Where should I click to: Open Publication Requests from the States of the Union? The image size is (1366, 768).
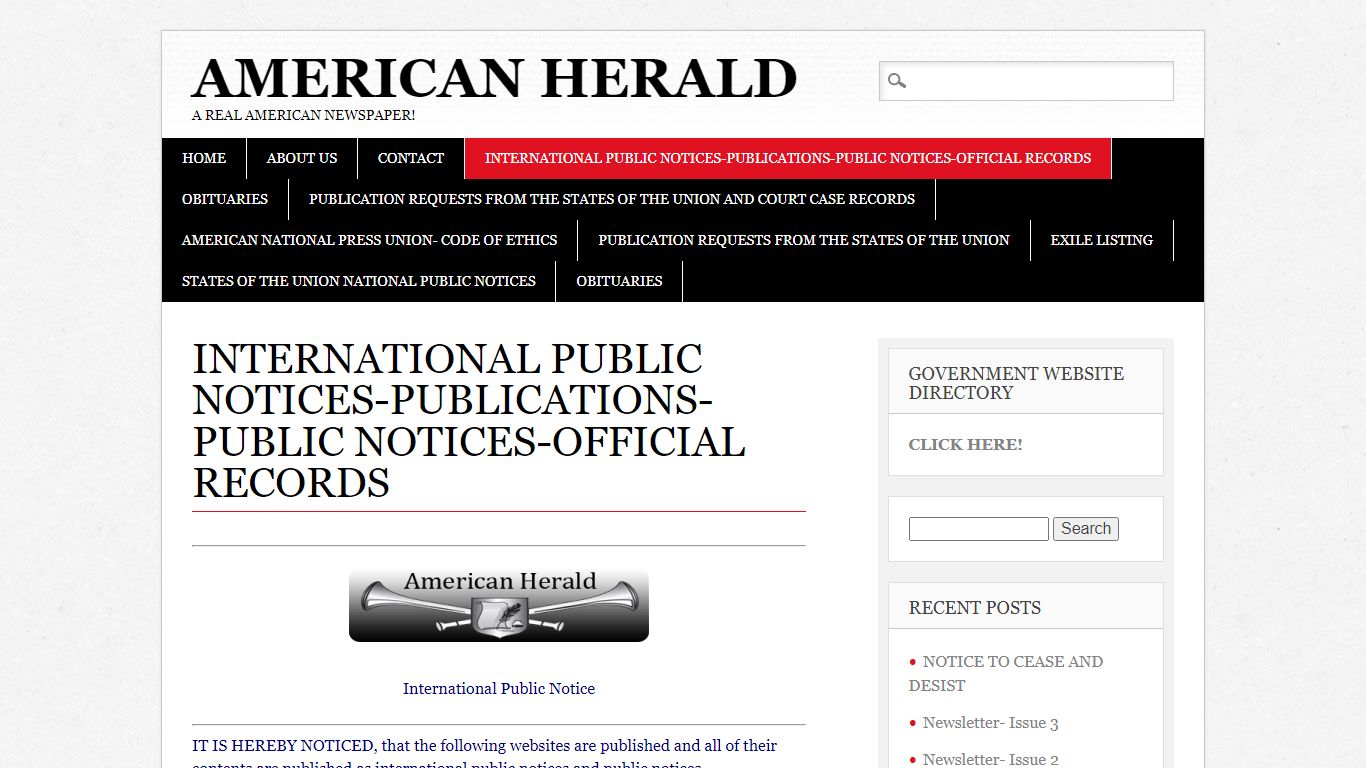[804, 240]
